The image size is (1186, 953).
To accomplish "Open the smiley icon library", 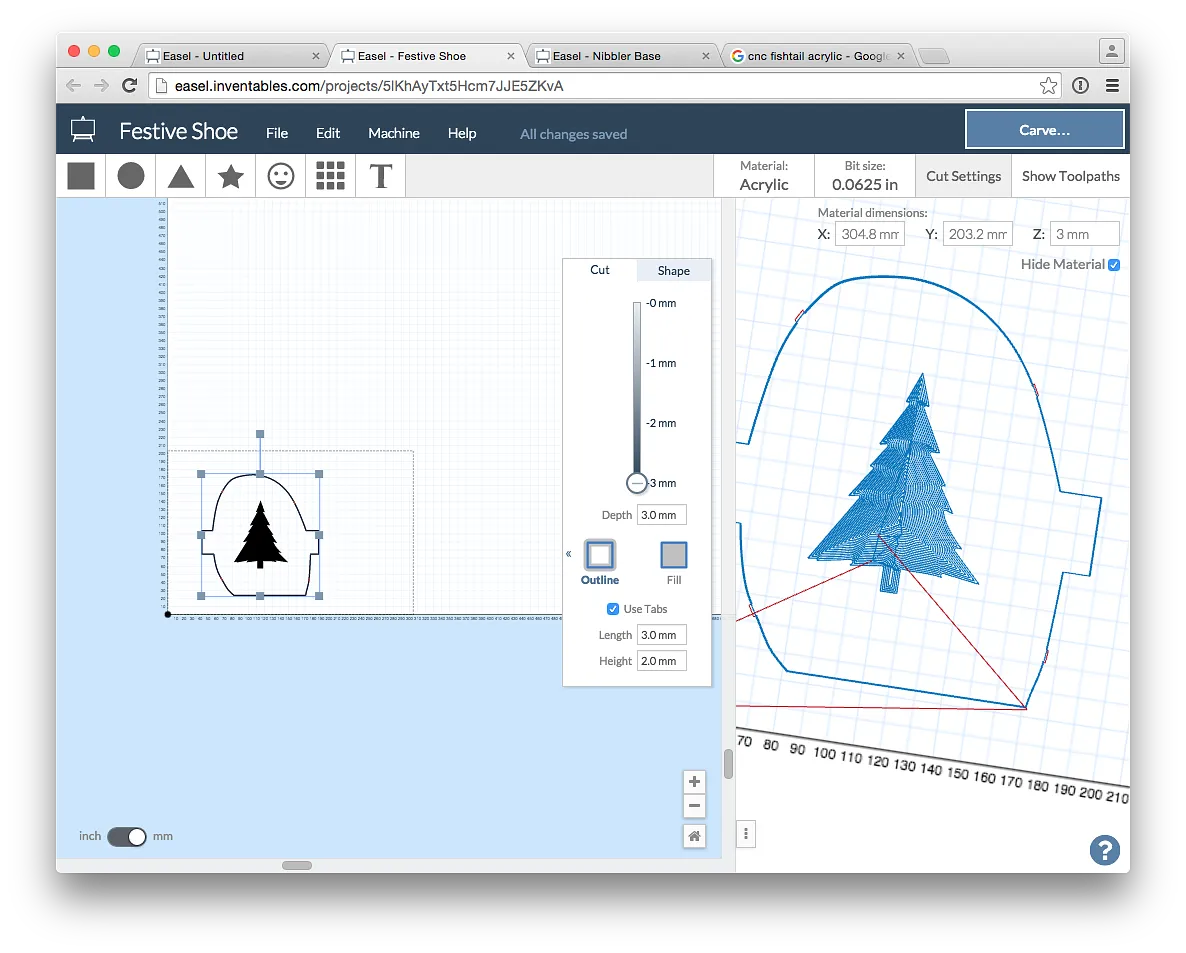I will [281, 176].
